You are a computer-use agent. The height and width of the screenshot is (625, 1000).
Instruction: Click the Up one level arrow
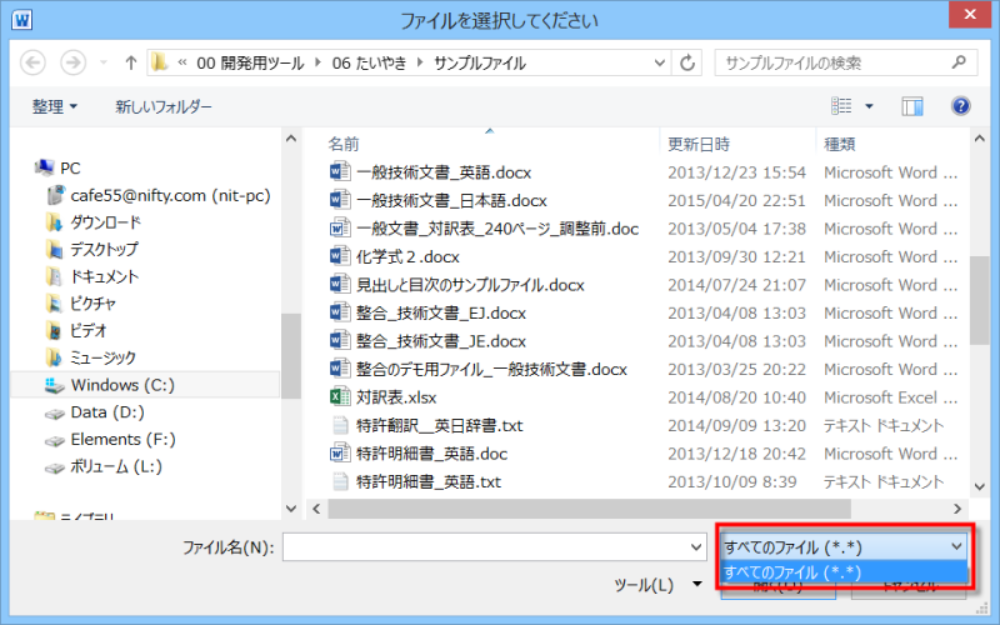pyautogui.click(x=130, y=62)
